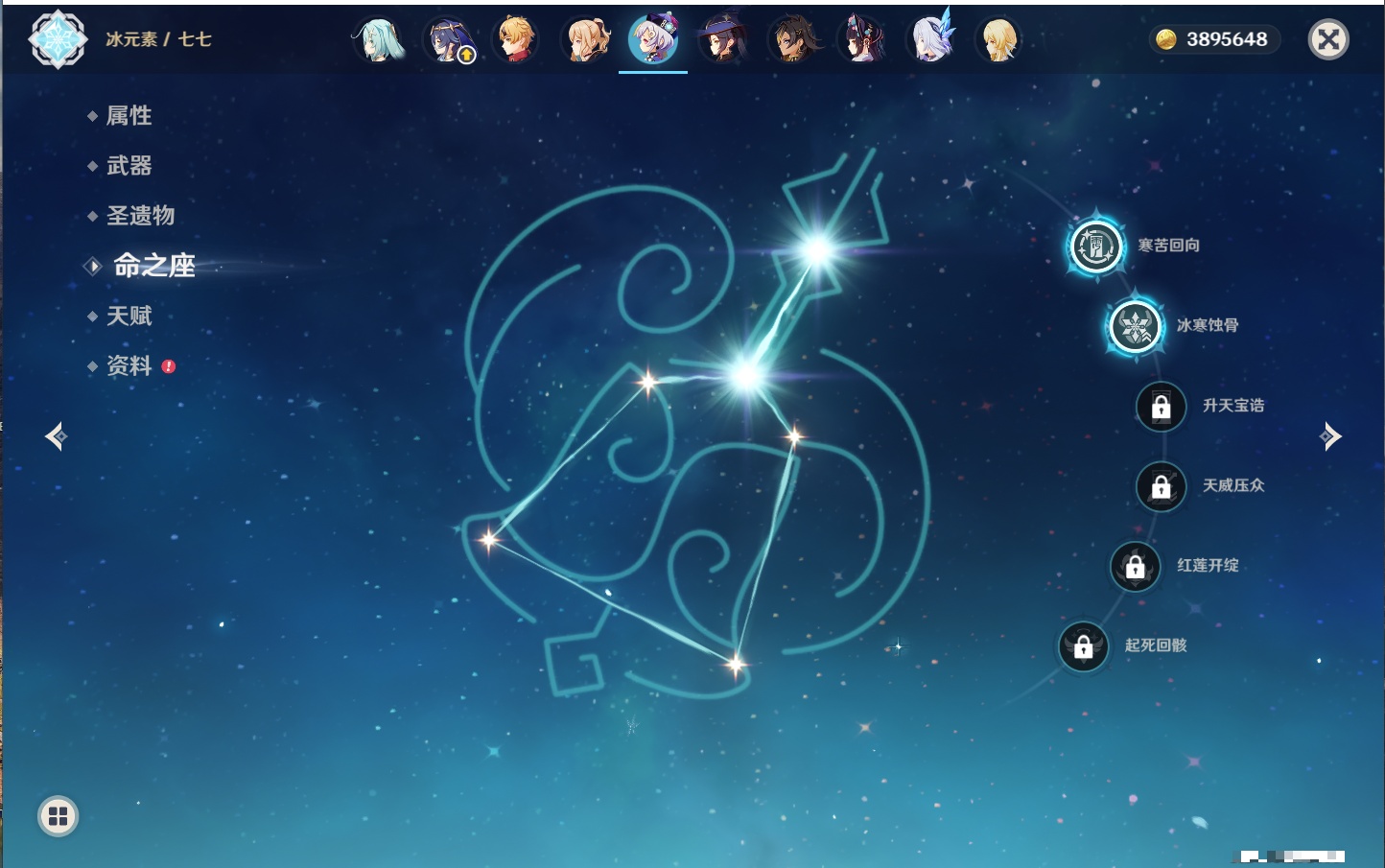Select the last blonde Traveler portrait
The width and height of the screenshot is (1385, 868).
(x=999, y=39)
